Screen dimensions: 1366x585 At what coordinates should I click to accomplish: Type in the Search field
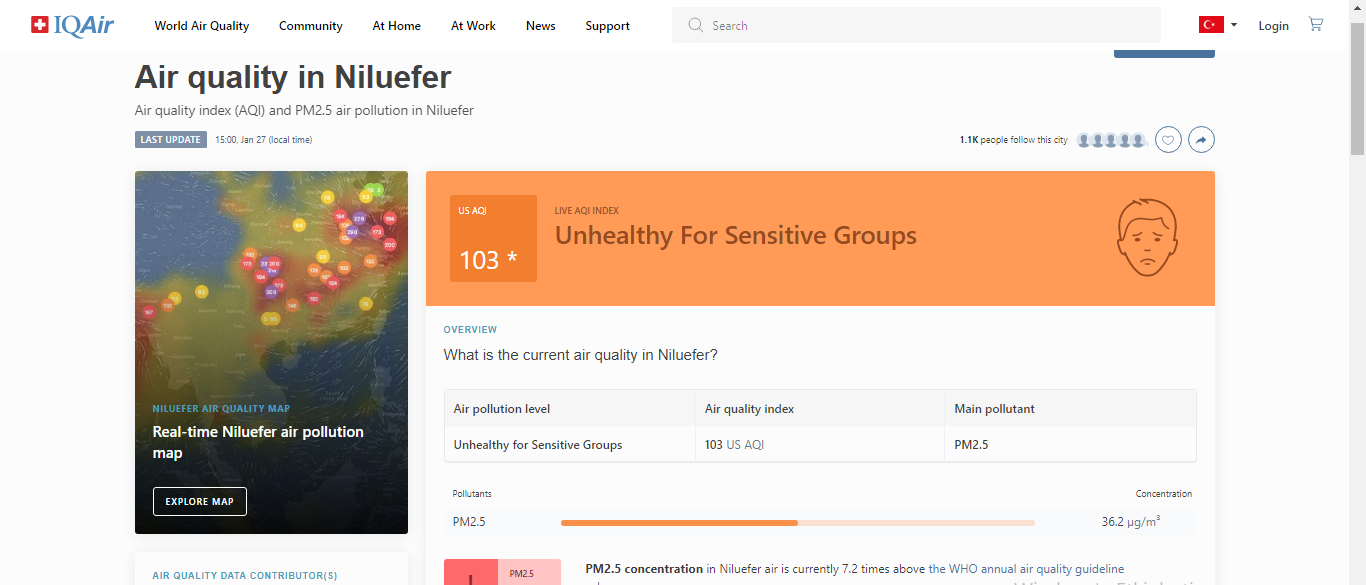coord(930,26)
